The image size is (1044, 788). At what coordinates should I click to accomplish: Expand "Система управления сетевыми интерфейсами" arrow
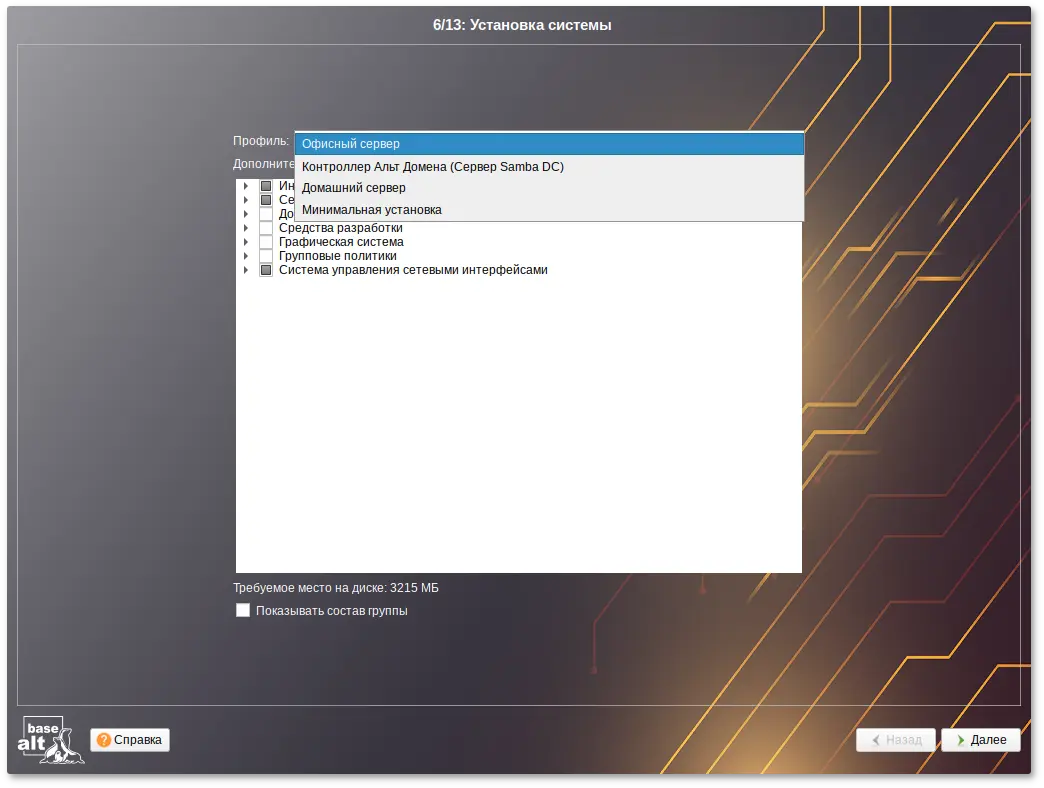tap(246, 270)
